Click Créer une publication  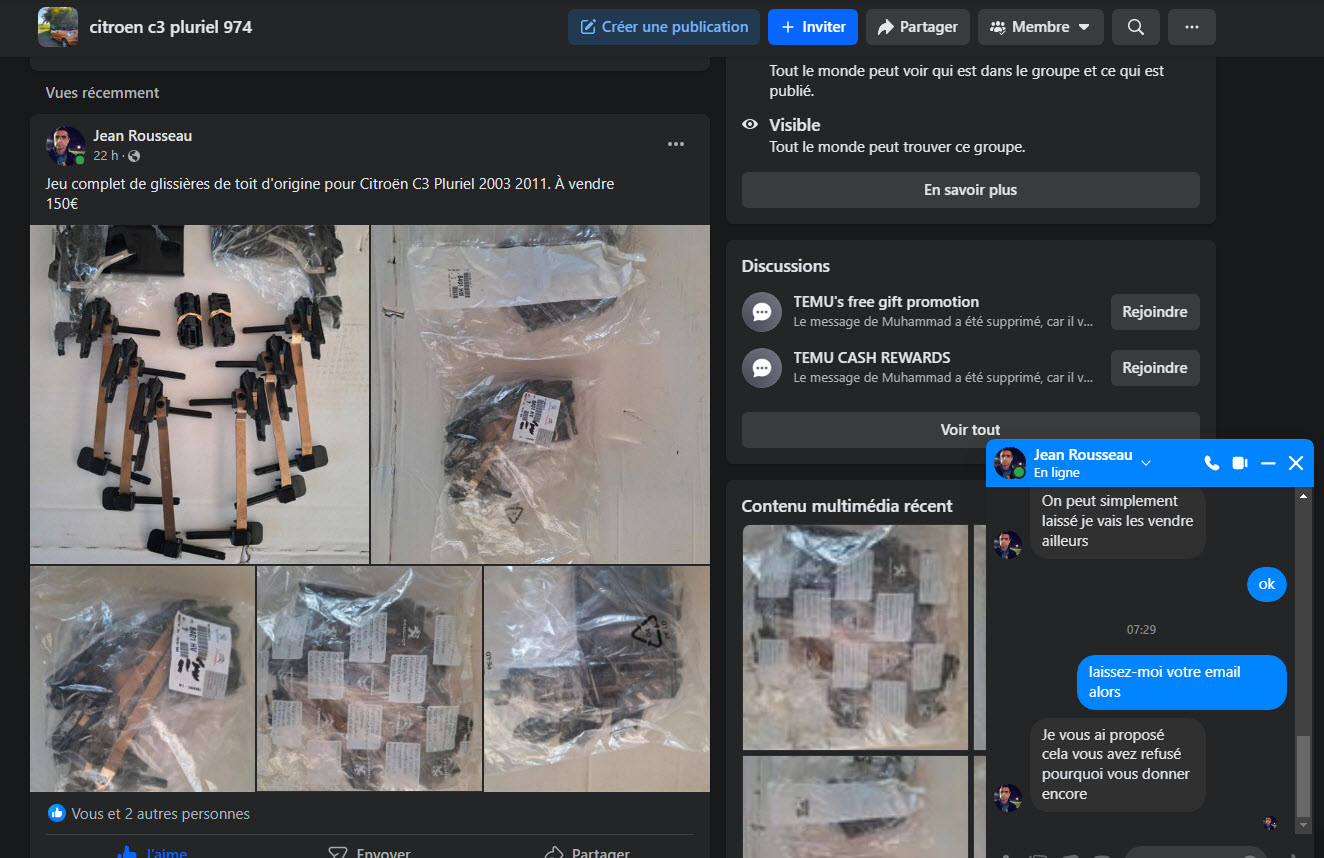point(663,27)
